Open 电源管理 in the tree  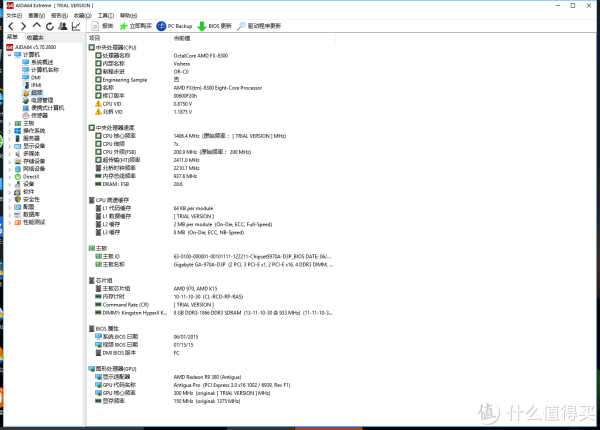(38, 100)
